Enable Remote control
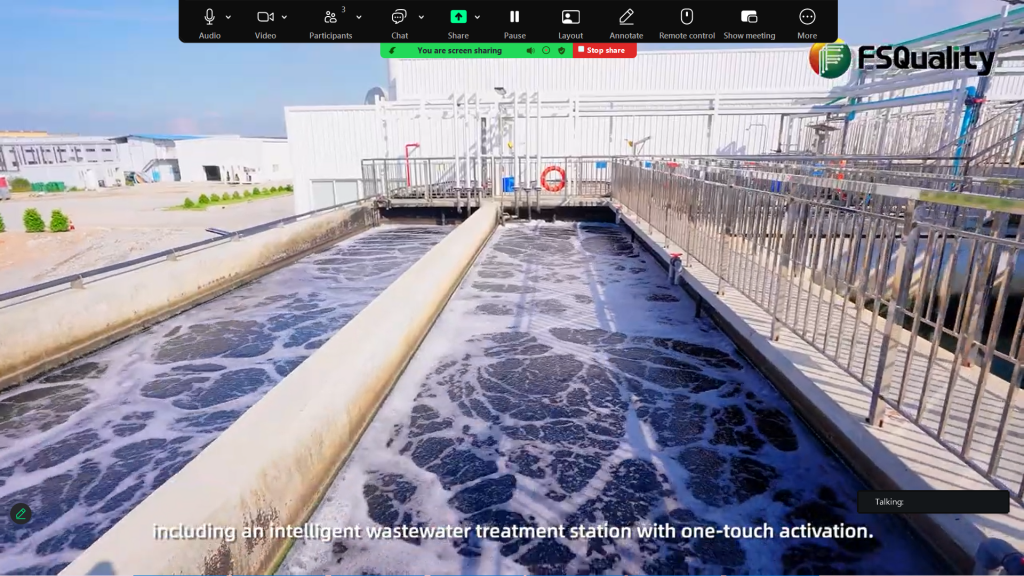The height and width of the screenshot is (576, 1024). 687,17
